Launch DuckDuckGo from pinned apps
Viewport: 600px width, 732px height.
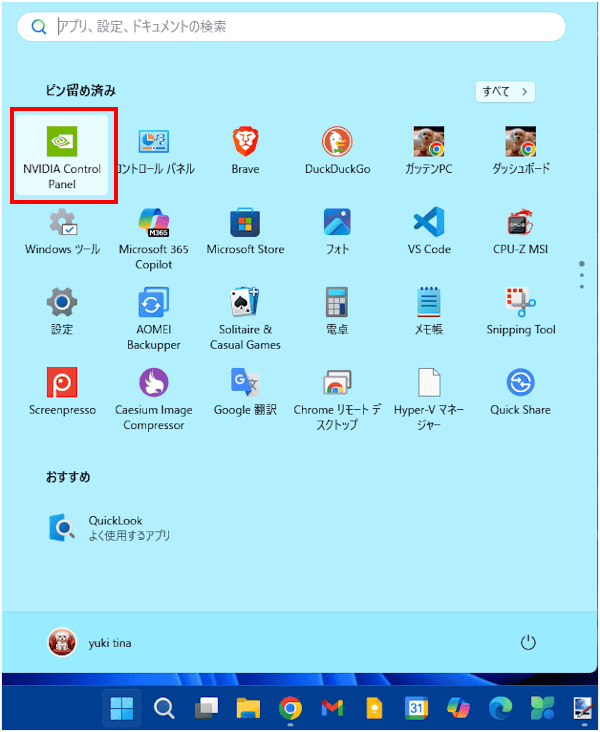point(337,151)
